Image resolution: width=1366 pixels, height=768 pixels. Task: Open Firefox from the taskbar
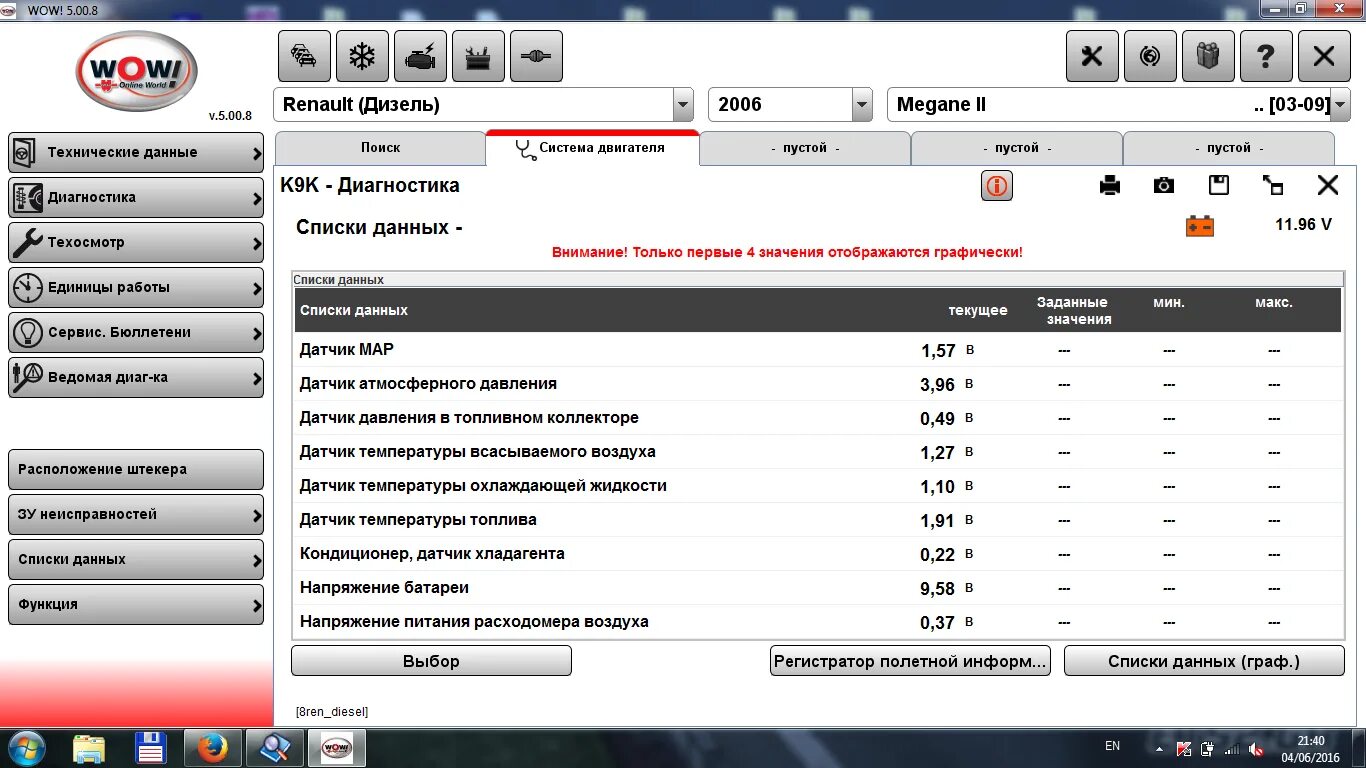pos(212,748)
